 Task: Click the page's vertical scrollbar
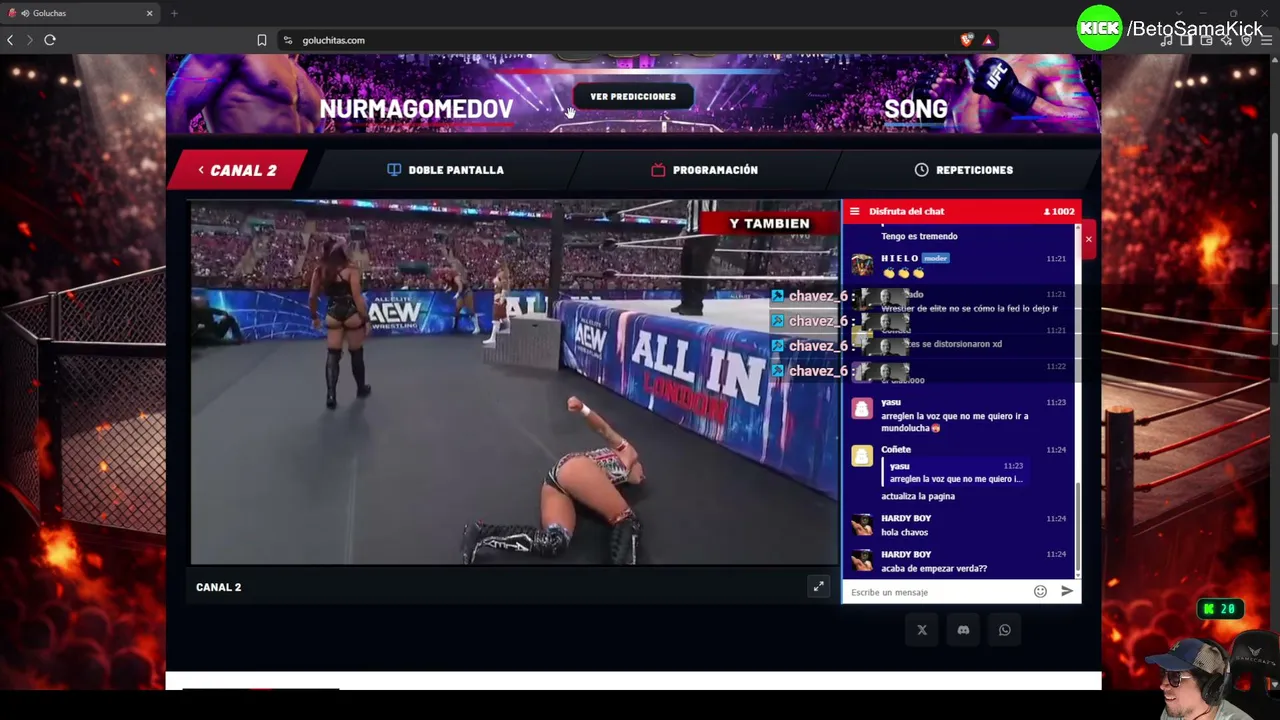(1275, 240)
